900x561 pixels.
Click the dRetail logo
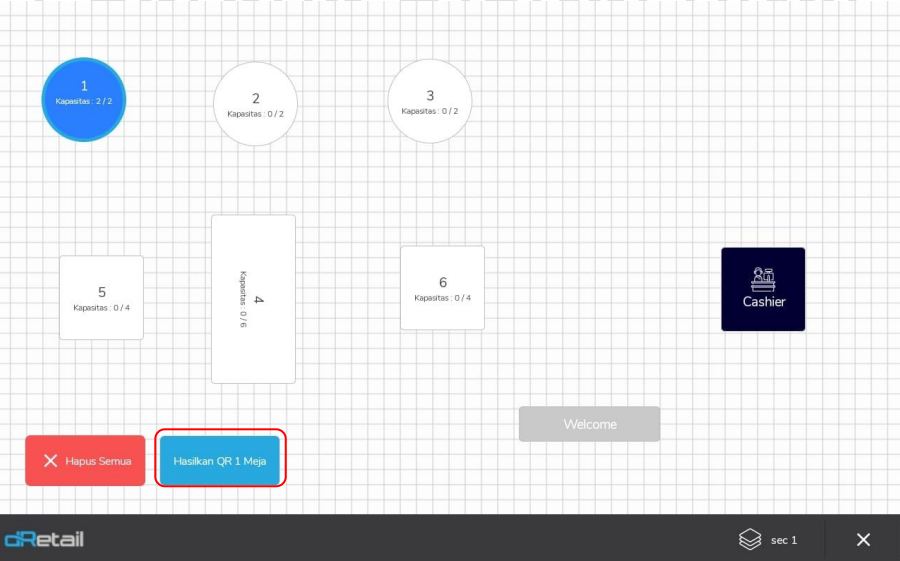click(x=44, y=539)
